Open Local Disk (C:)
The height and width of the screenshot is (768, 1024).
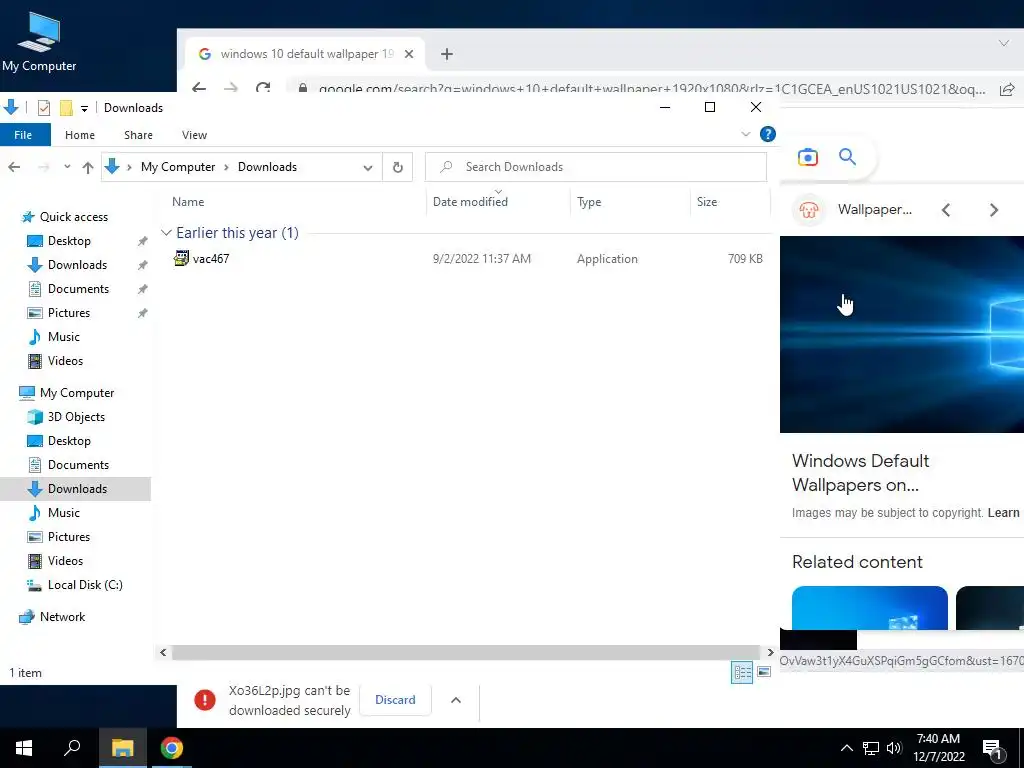85,585
